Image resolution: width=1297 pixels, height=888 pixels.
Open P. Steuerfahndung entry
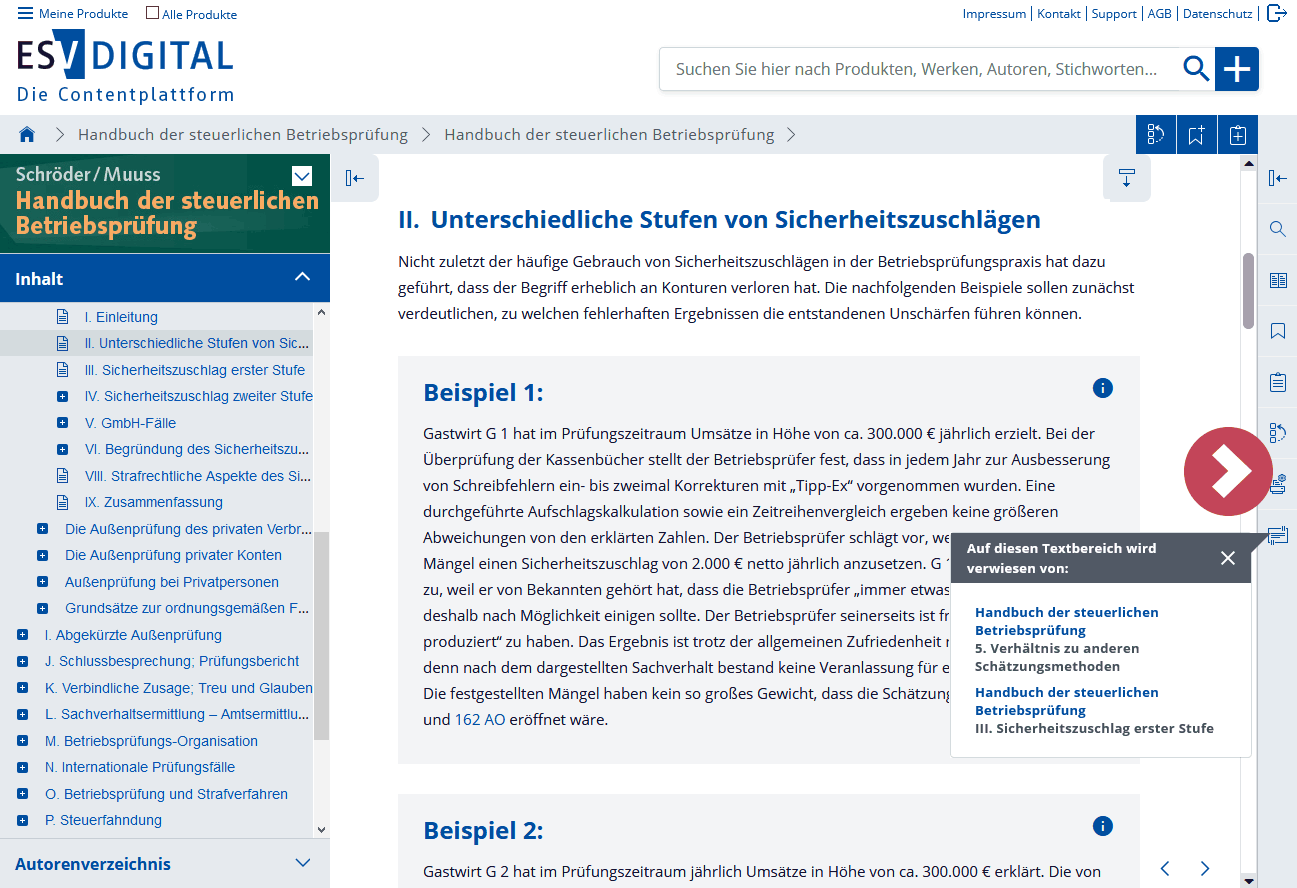click(x=103, y=820)
